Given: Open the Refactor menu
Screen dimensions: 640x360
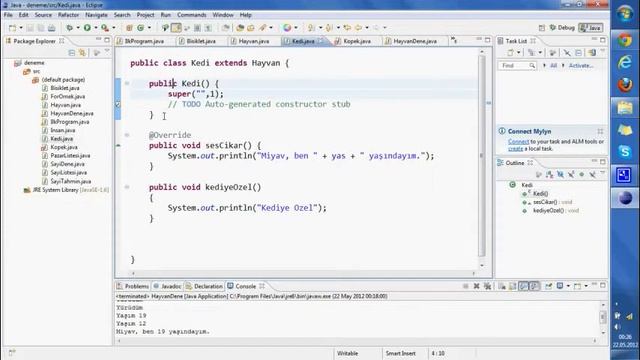Looking at the screenshot, I should (68, 15).
